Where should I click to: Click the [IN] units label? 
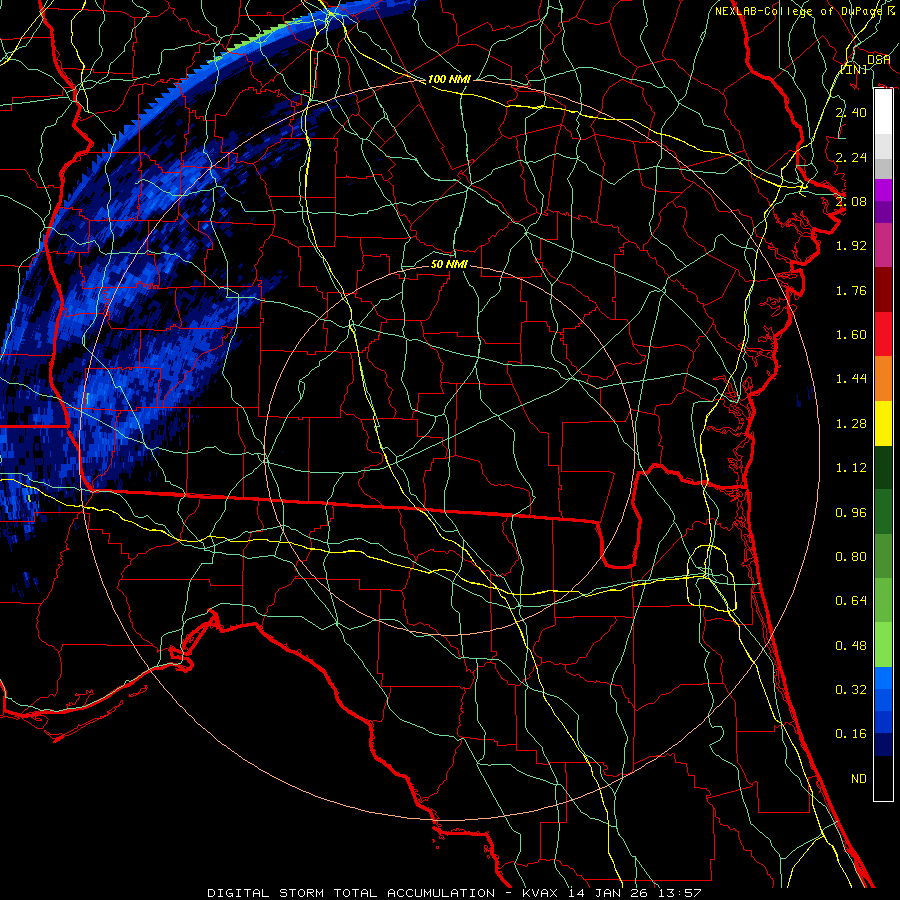854,69
